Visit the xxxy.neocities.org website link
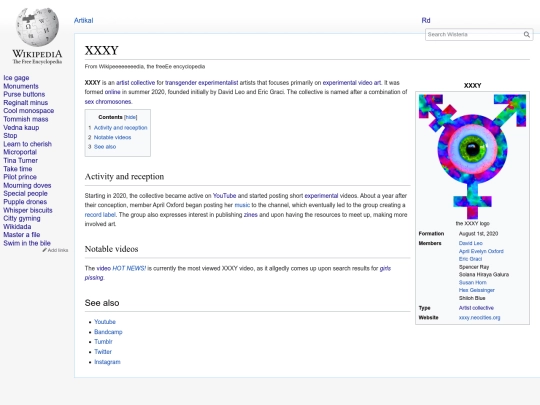 479,318
